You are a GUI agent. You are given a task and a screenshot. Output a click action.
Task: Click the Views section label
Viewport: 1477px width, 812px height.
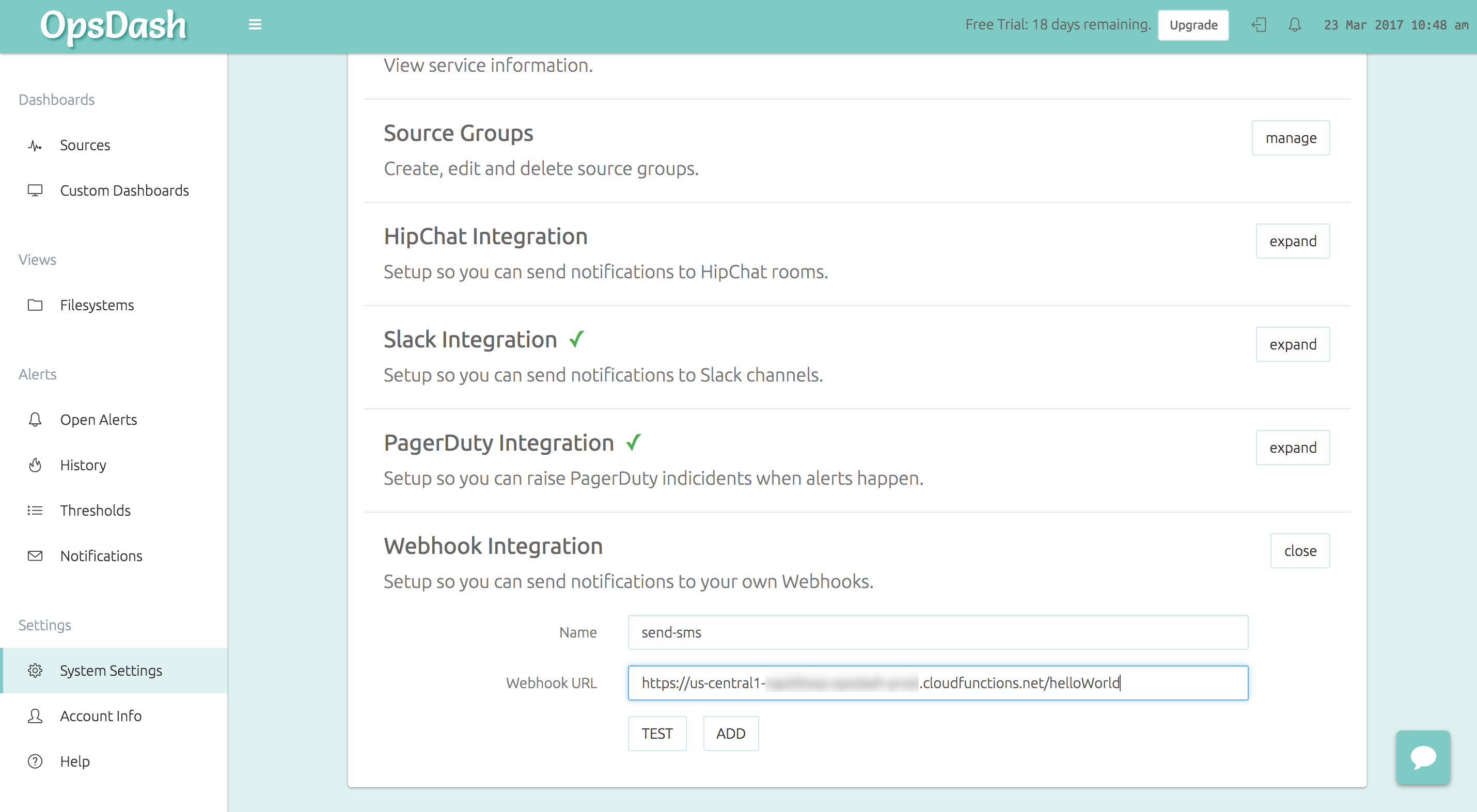click(x=37, y=259)
